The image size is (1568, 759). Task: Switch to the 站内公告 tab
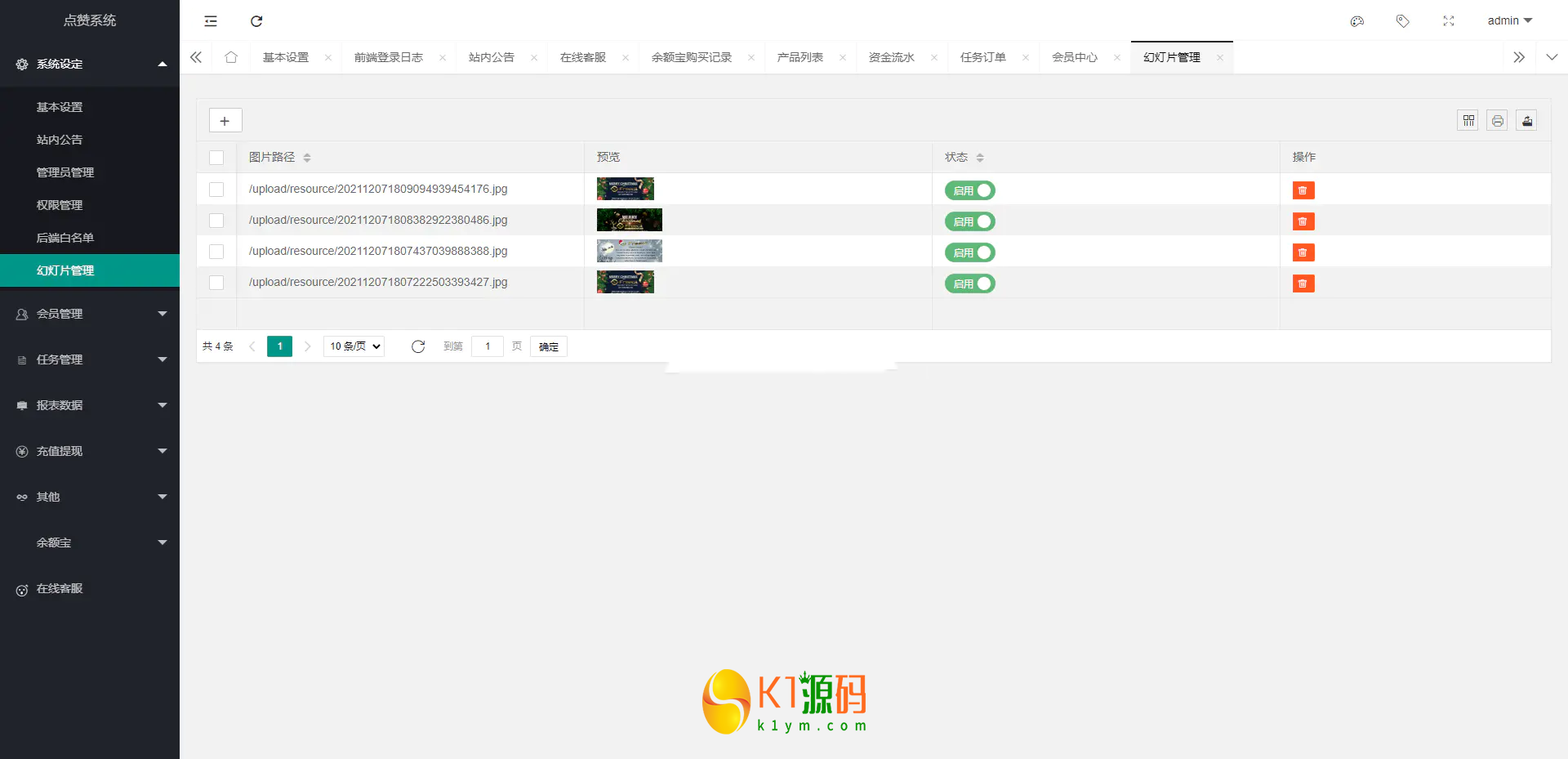[x=492, y=57]
